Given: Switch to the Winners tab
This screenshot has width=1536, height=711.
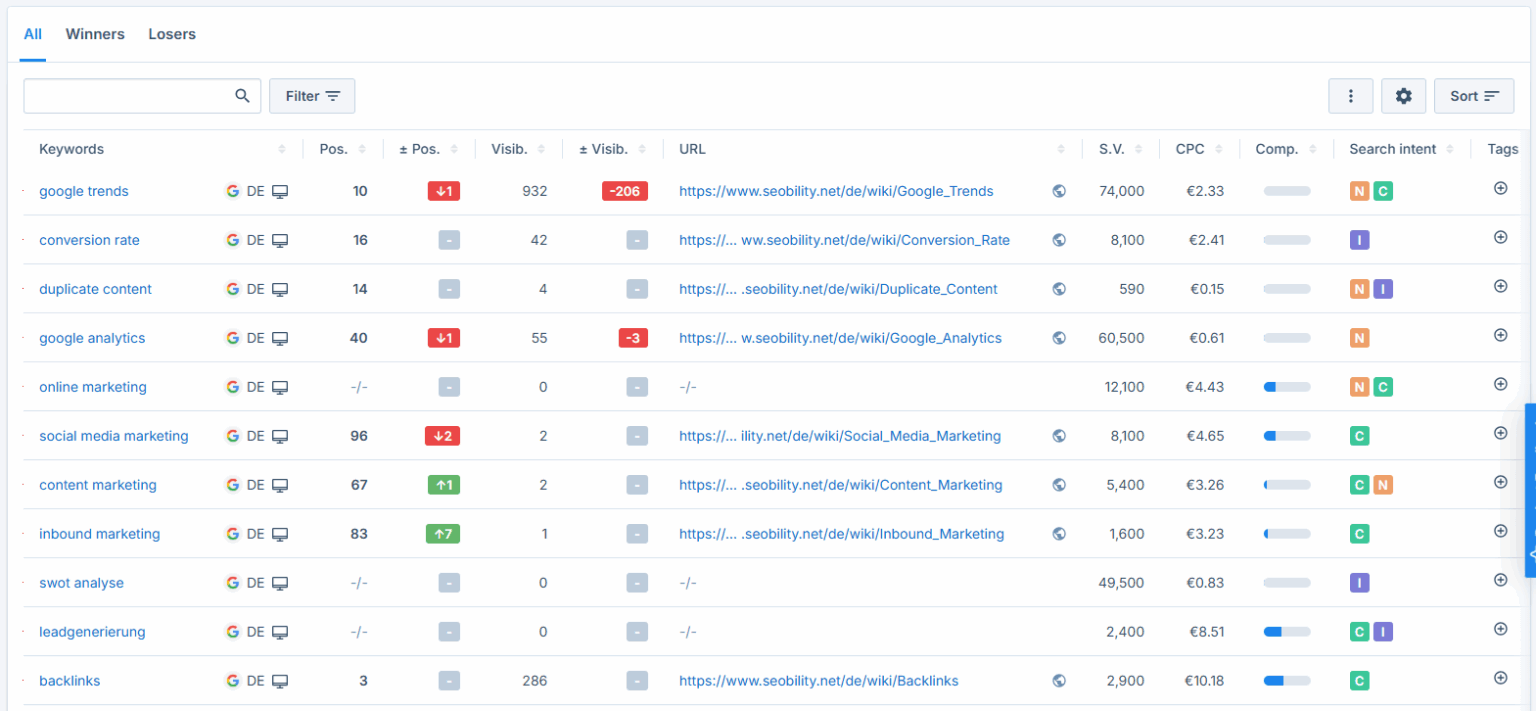Looking at the screenshot, I should pyautogui.click(x=95, y=34).
